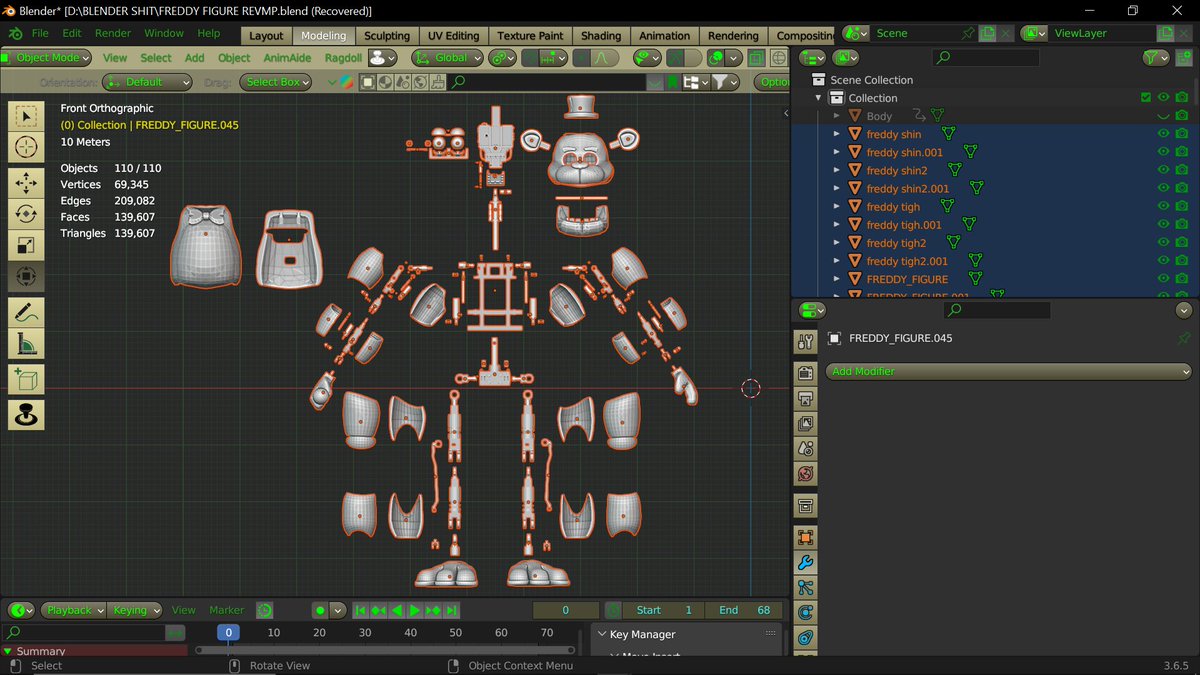Switch to the Shading workspace tab
The width and height of the screenshot is (1200, 675).
pyautogui.click(x=601, y=35)
